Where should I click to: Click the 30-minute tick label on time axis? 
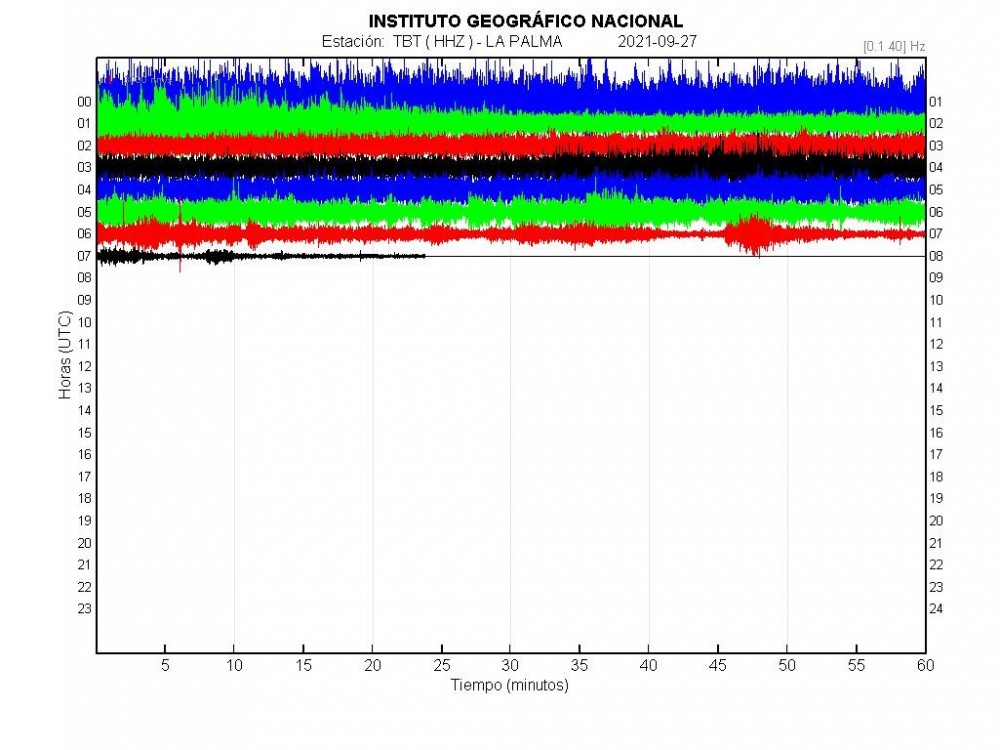(510, 665)
